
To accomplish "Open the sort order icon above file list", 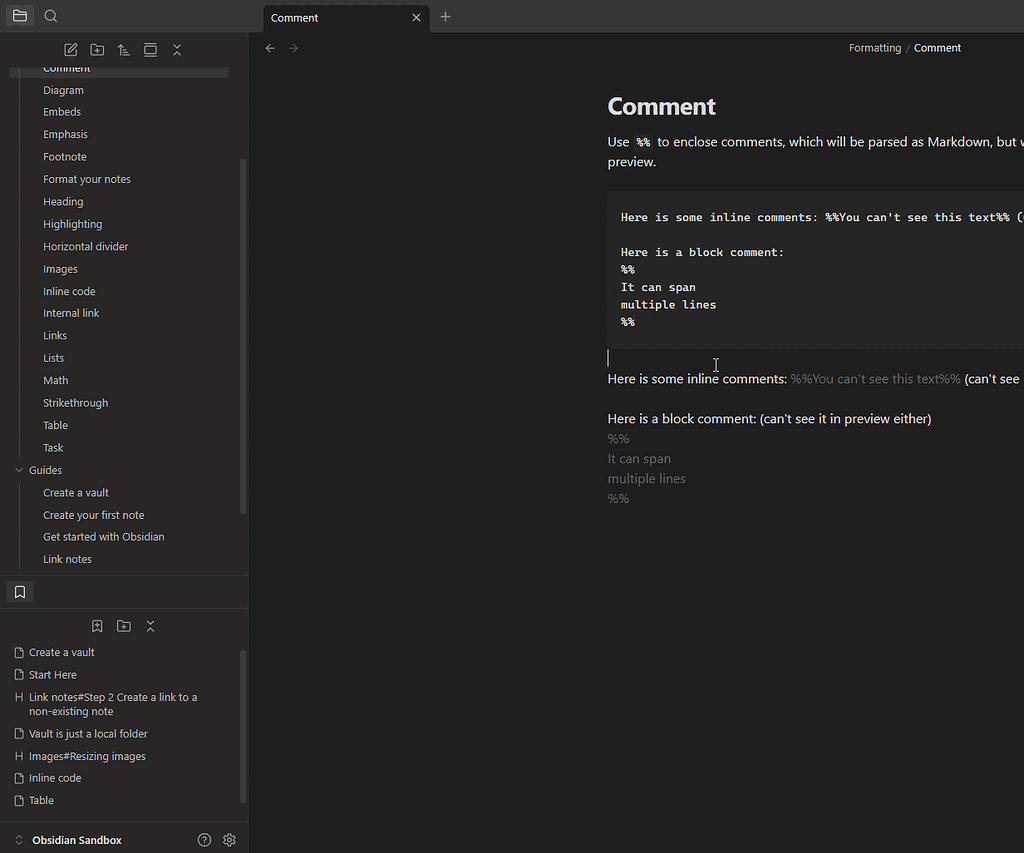I will [x=123, y=49].
